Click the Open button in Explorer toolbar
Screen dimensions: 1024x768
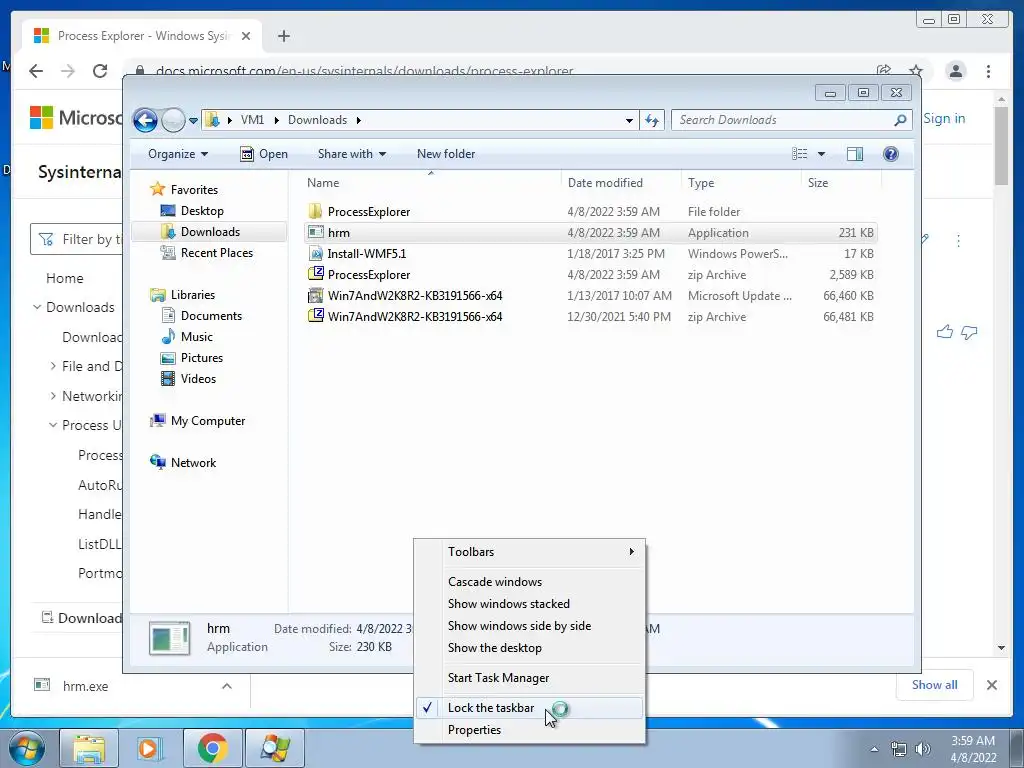click(x=264, y=154)
